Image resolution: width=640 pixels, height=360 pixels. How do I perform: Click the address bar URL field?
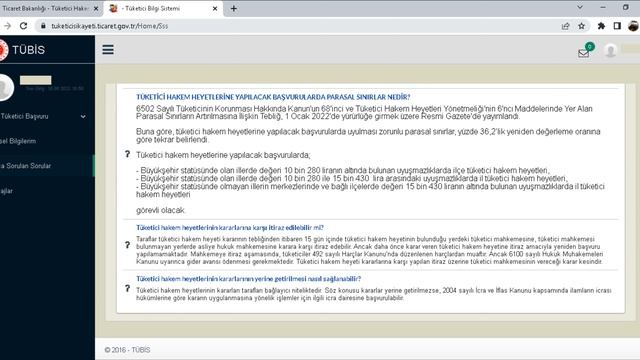point(302,26)
